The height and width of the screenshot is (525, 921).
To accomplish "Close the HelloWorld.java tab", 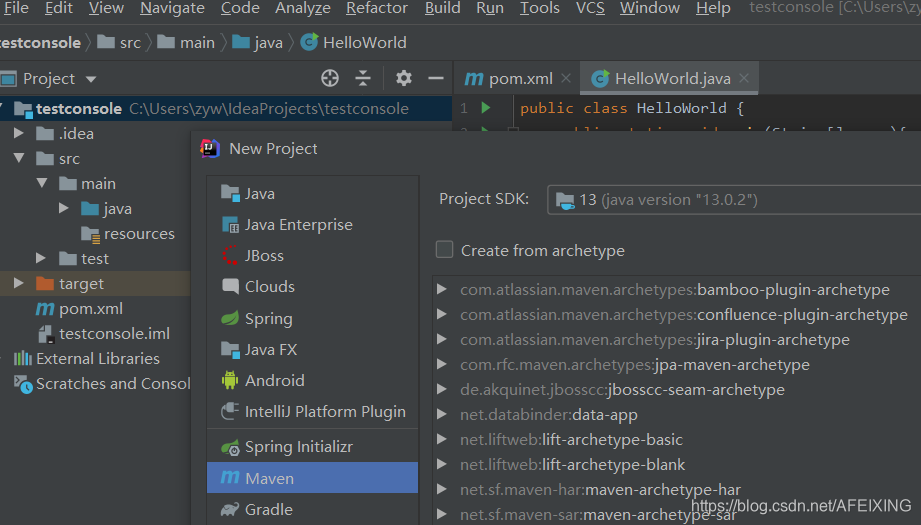I will [744, 78].
